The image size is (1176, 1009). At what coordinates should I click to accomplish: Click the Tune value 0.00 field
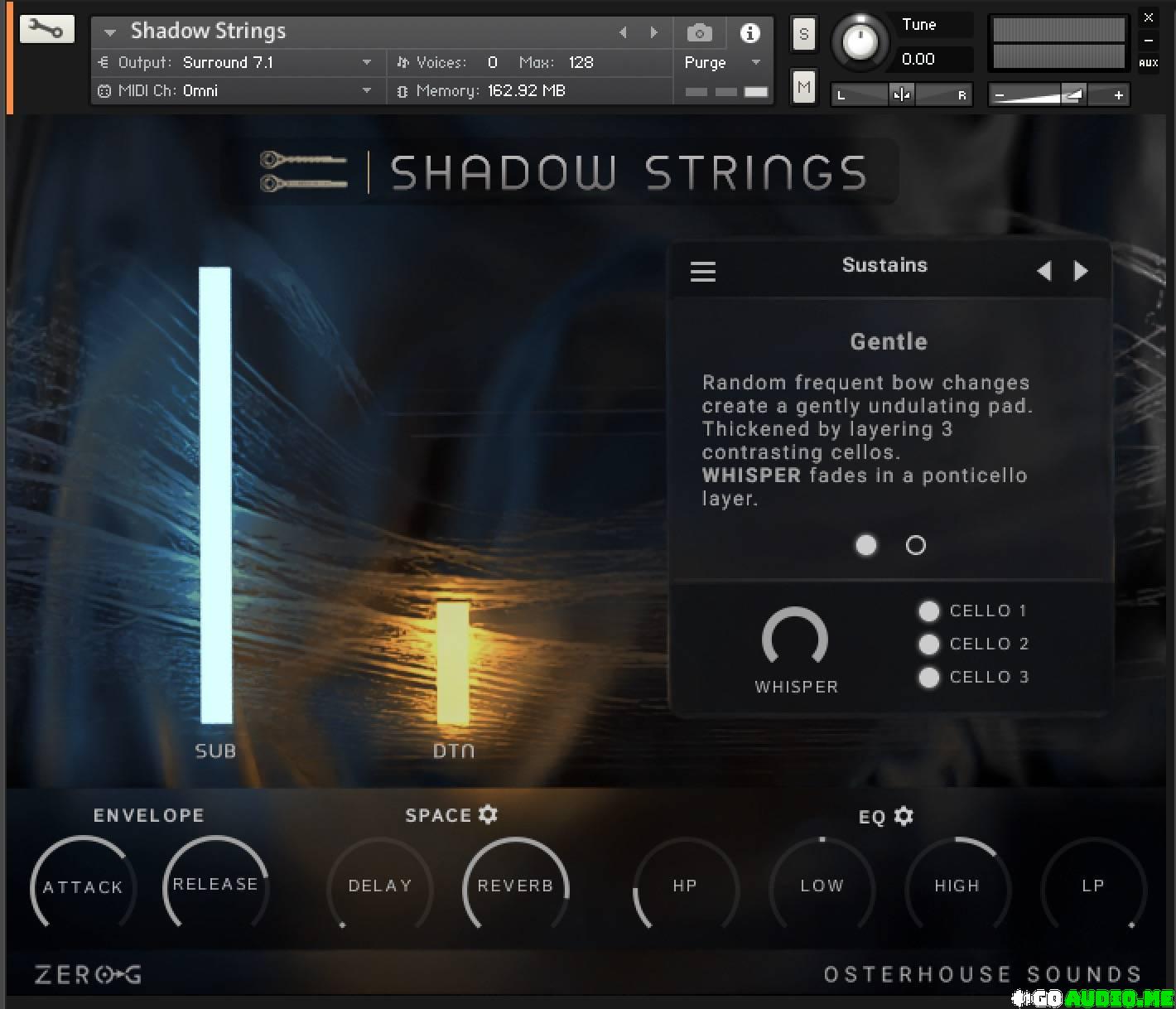point(919,60)
